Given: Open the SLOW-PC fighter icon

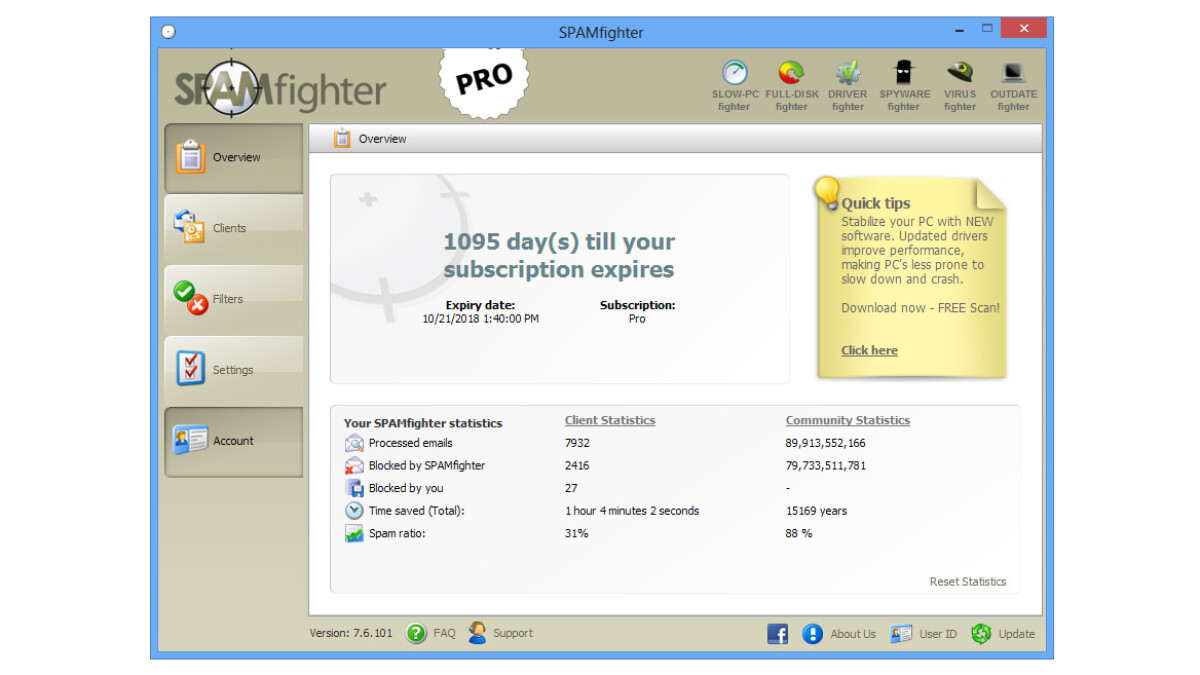Looking at the screenshot, I should 734,75.
